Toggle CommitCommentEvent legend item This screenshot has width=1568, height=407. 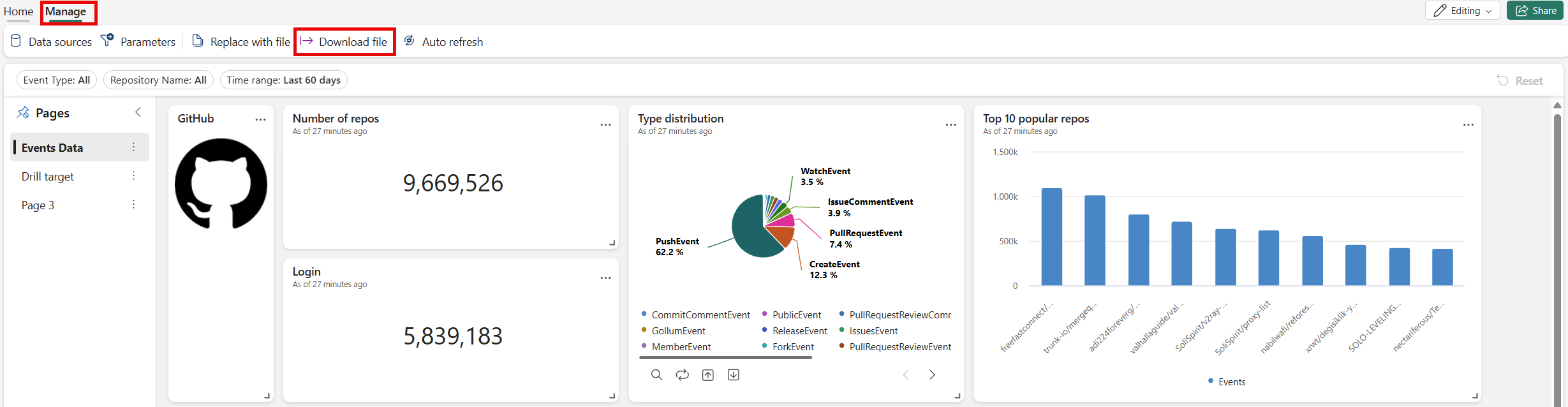tap(700, 315)
